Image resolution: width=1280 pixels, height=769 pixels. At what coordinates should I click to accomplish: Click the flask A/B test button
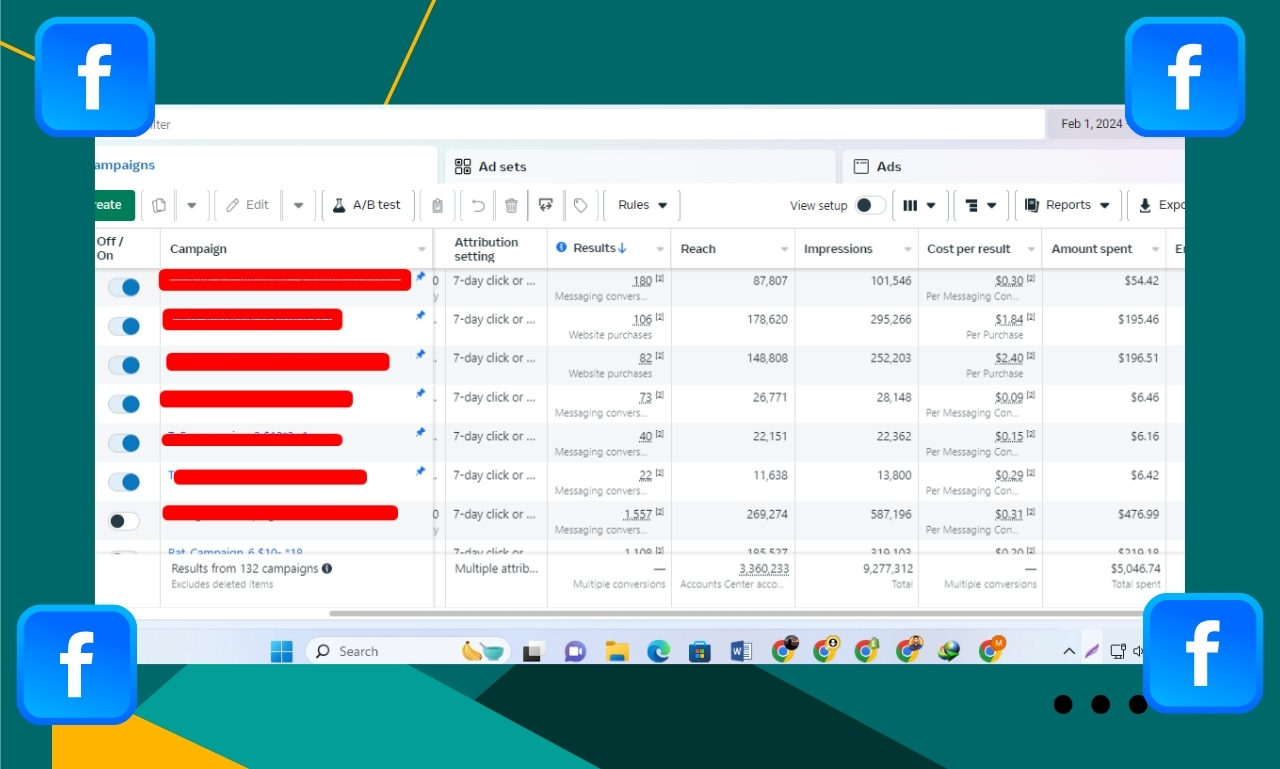[x=366, y=205]
